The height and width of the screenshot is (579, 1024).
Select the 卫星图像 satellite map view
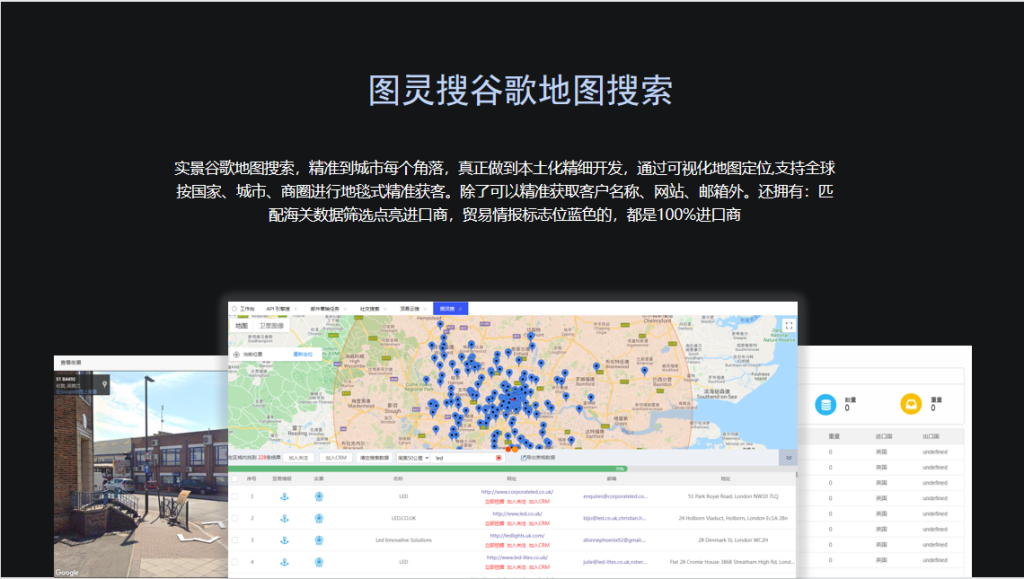tap(271, 325)
